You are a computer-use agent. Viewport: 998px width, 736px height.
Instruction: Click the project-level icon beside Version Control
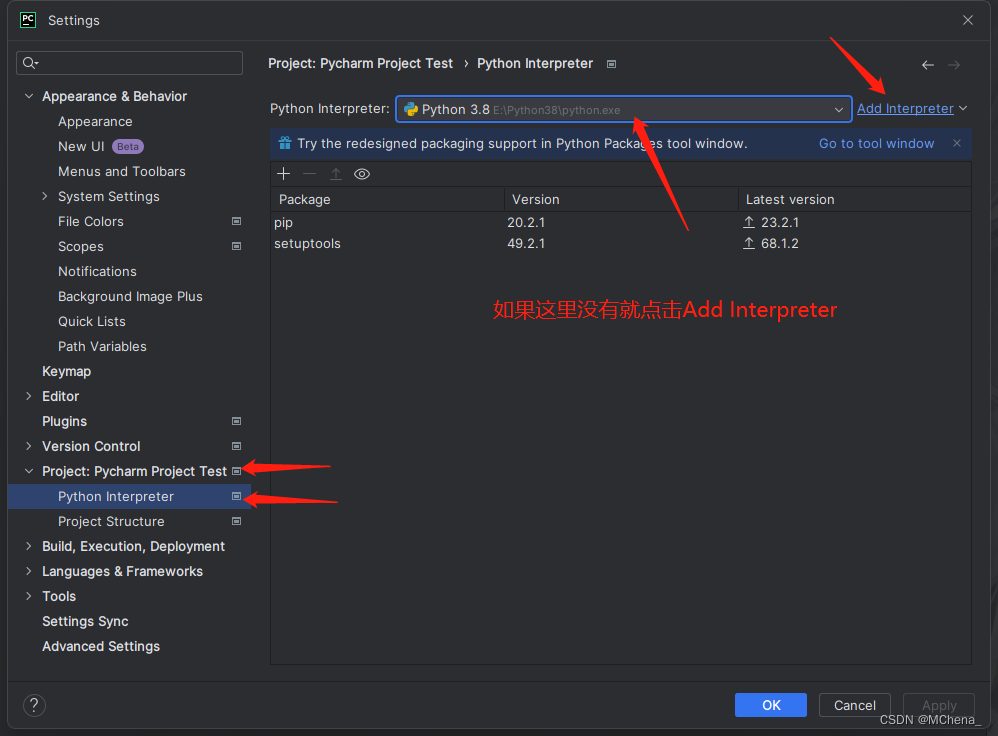tap(236, 446)
